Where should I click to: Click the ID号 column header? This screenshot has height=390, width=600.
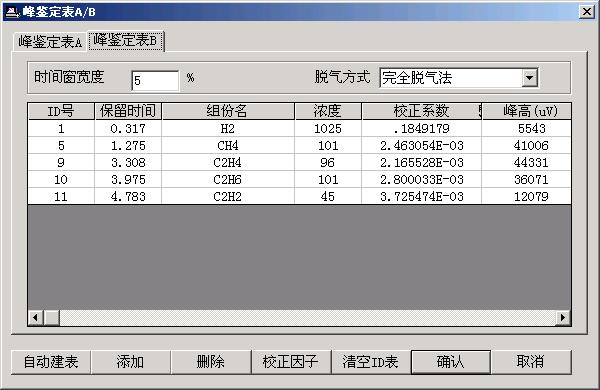61,111
